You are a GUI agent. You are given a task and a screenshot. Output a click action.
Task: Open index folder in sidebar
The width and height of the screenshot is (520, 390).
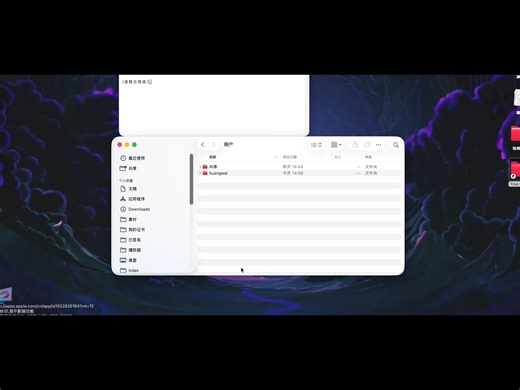(x=133, y=270)
